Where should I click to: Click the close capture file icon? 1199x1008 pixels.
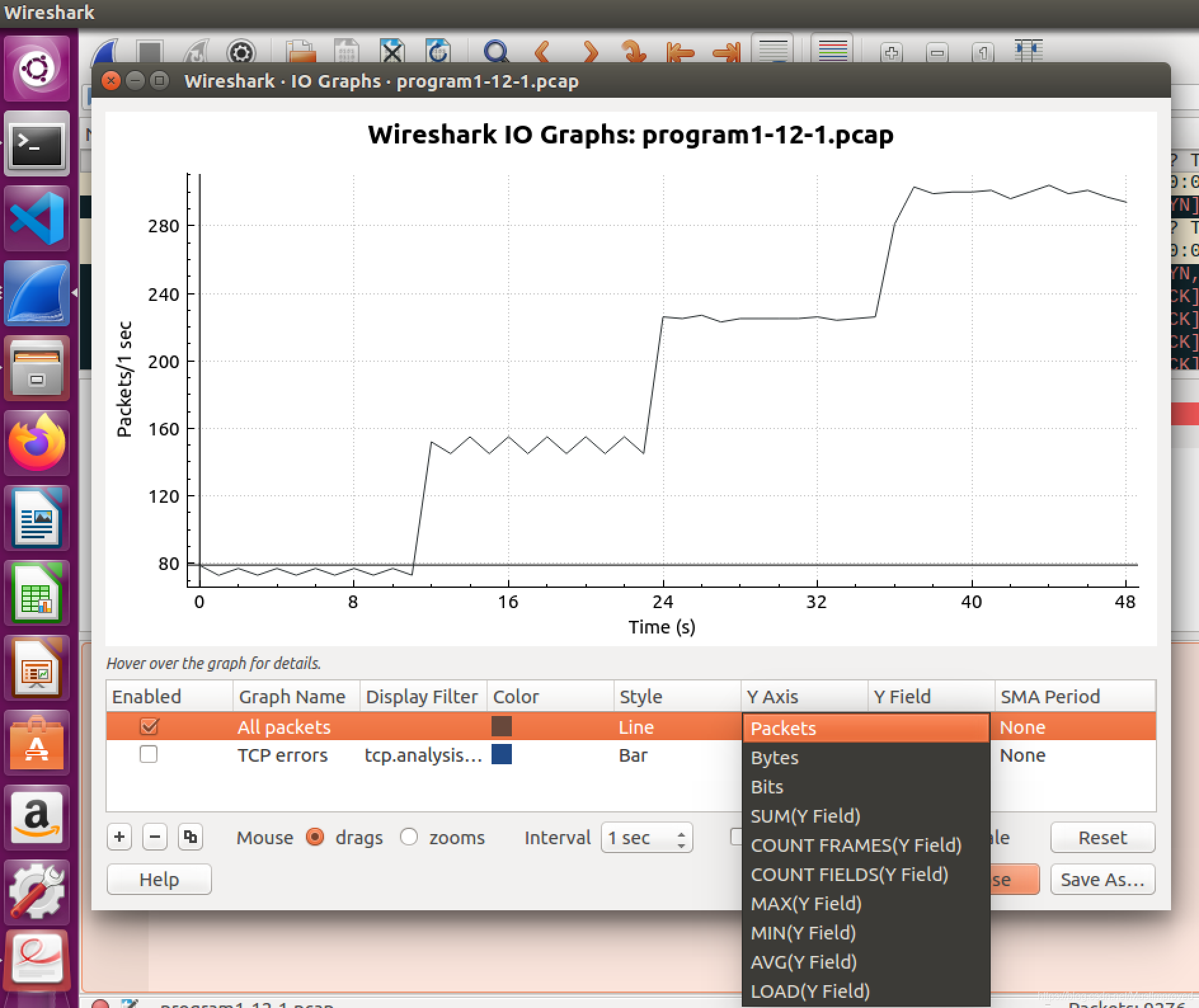[x=392, y=51]
